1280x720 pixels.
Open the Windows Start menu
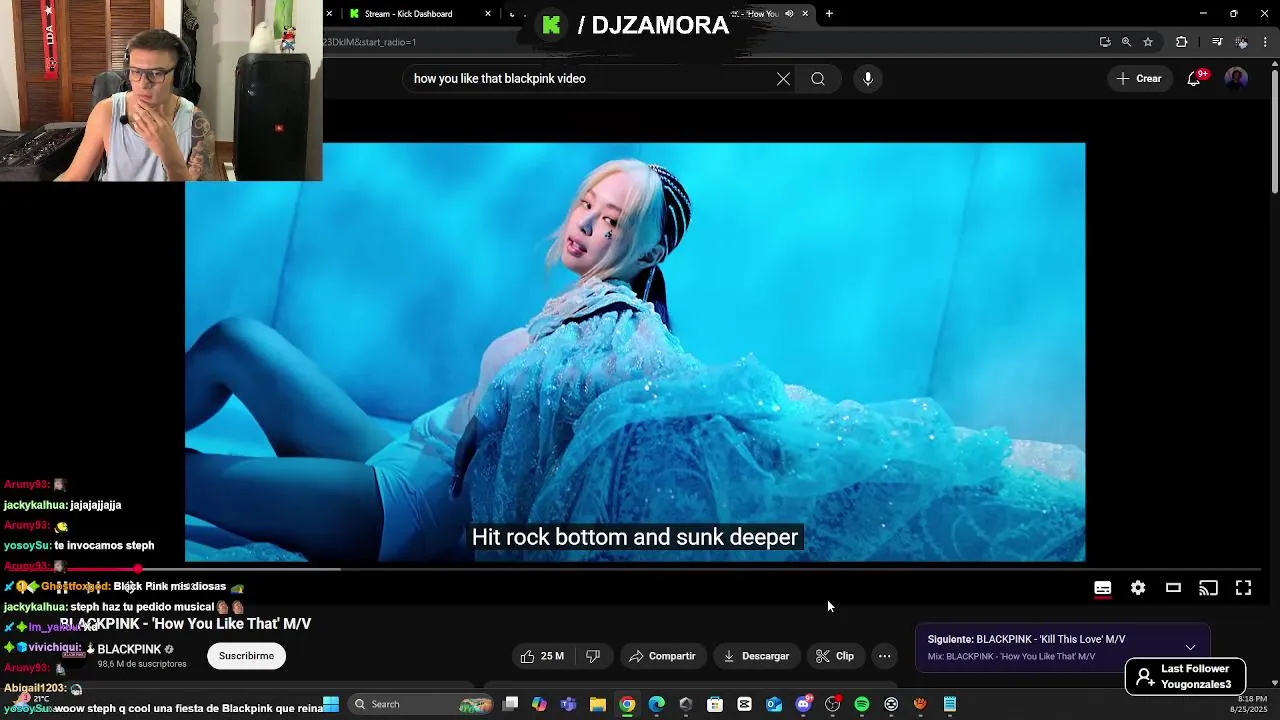click(x=331, y=704)
